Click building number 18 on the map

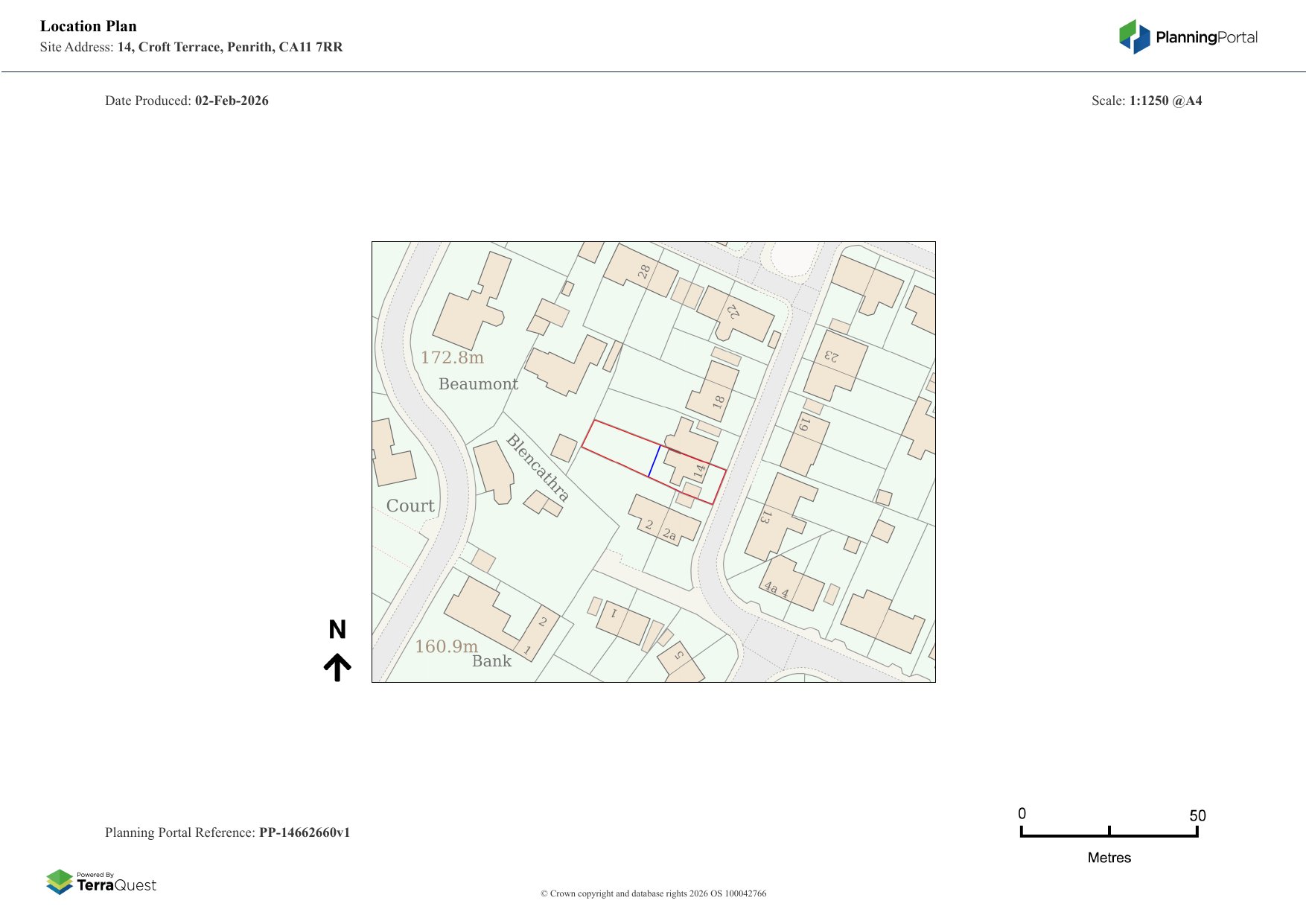pos(719,401)
